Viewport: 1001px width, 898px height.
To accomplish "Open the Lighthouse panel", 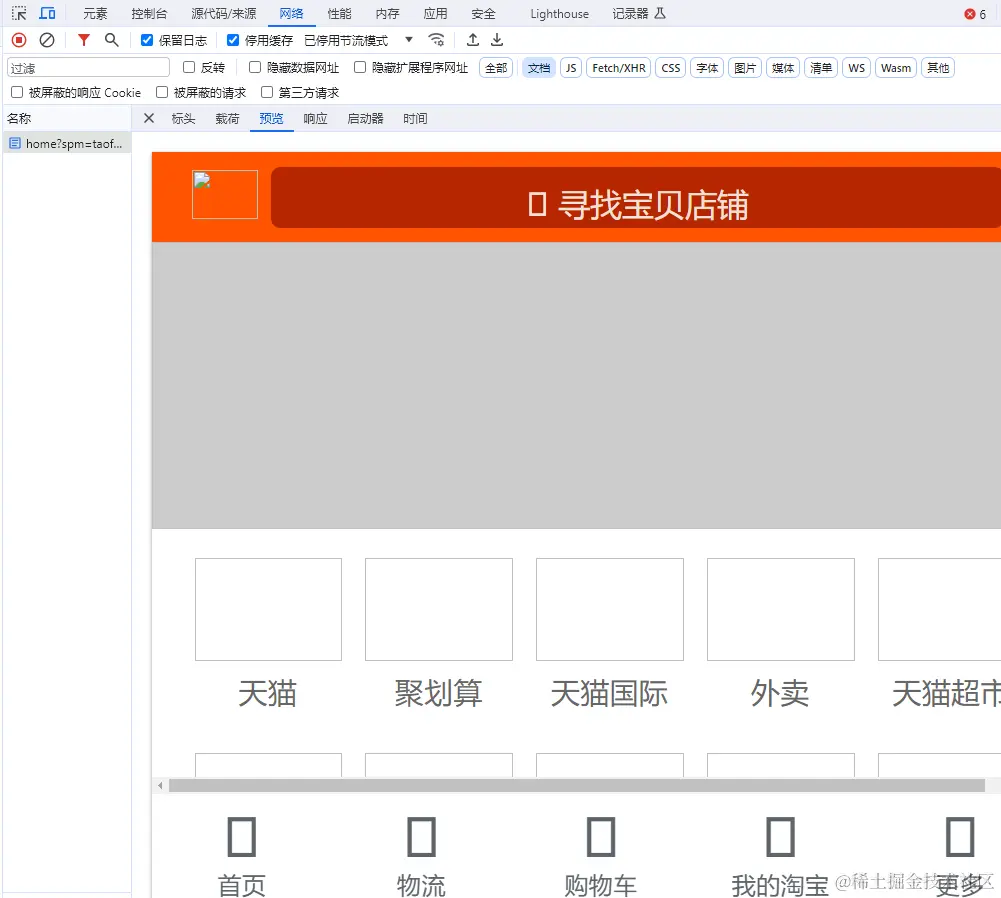I will (x=559, y=13).
